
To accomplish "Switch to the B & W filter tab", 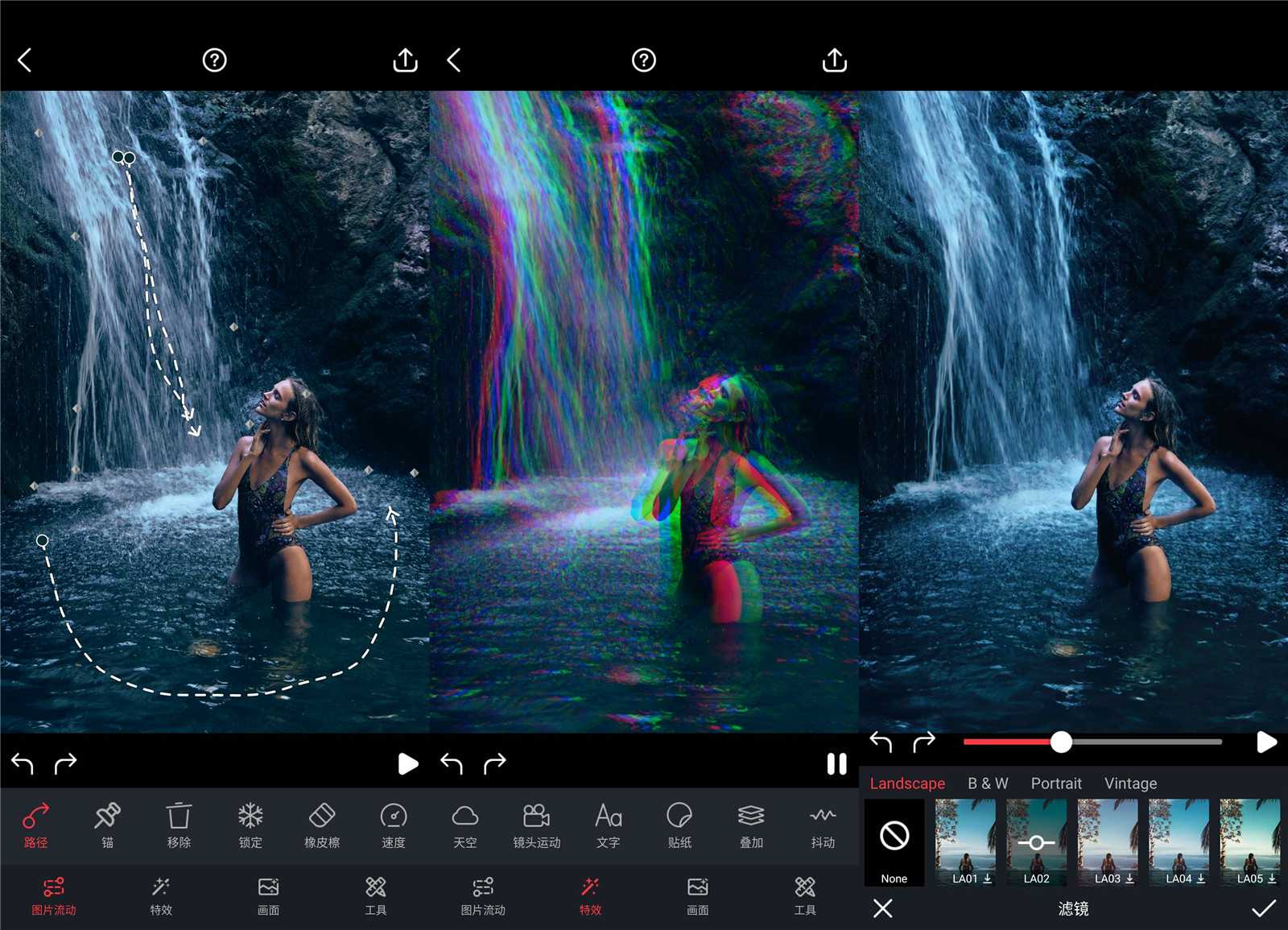I will 988,783.
